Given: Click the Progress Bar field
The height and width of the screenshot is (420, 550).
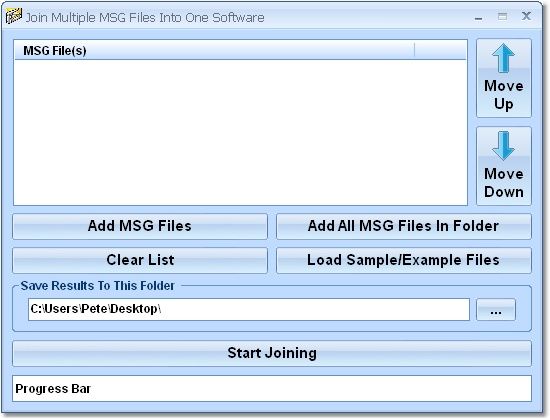Looking at the screenshot, I should click(x=272, y=388).
